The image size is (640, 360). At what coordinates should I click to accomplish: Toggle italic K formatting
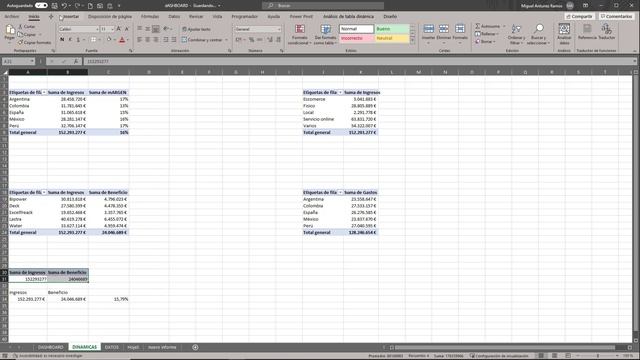pos(70,40)
